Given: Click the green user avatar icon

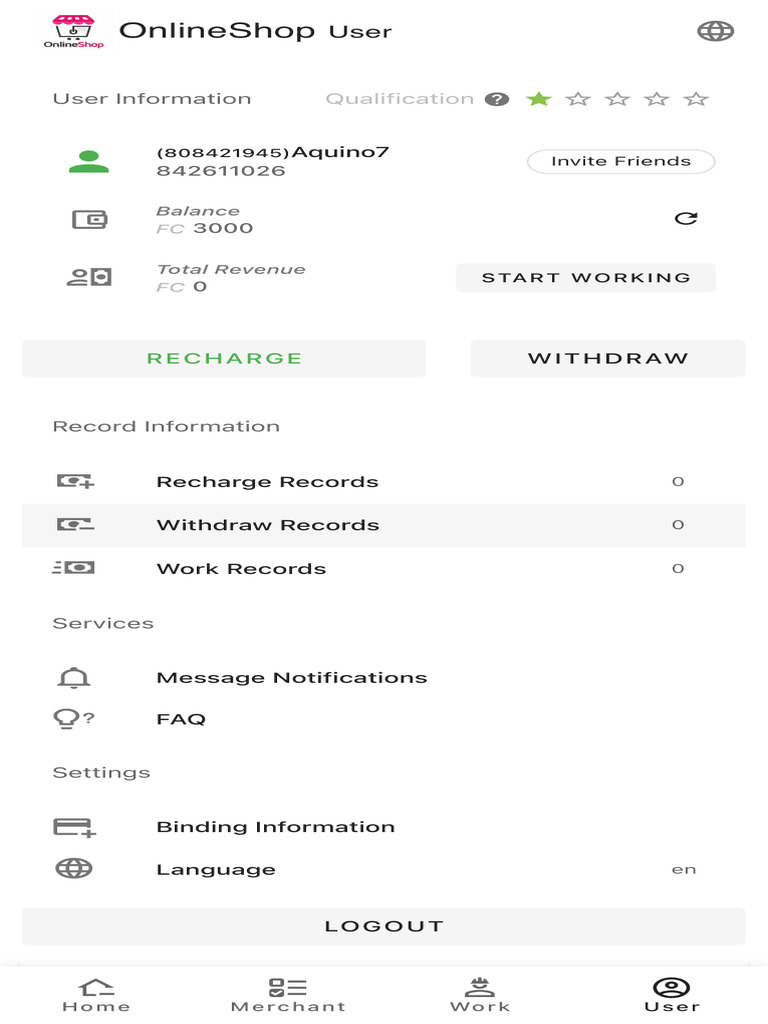Looking at the screenshot, I should point(89,161).
